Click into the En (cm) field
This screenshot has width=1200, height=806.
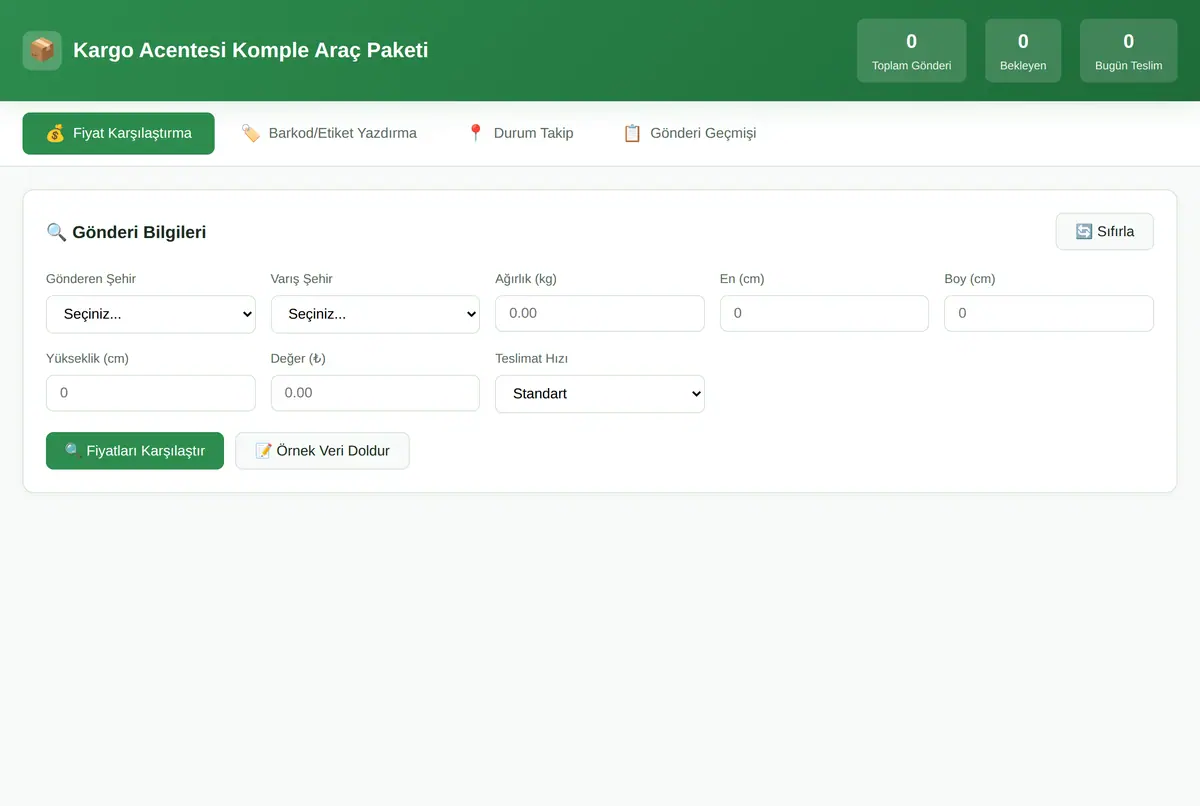[824, 313]
